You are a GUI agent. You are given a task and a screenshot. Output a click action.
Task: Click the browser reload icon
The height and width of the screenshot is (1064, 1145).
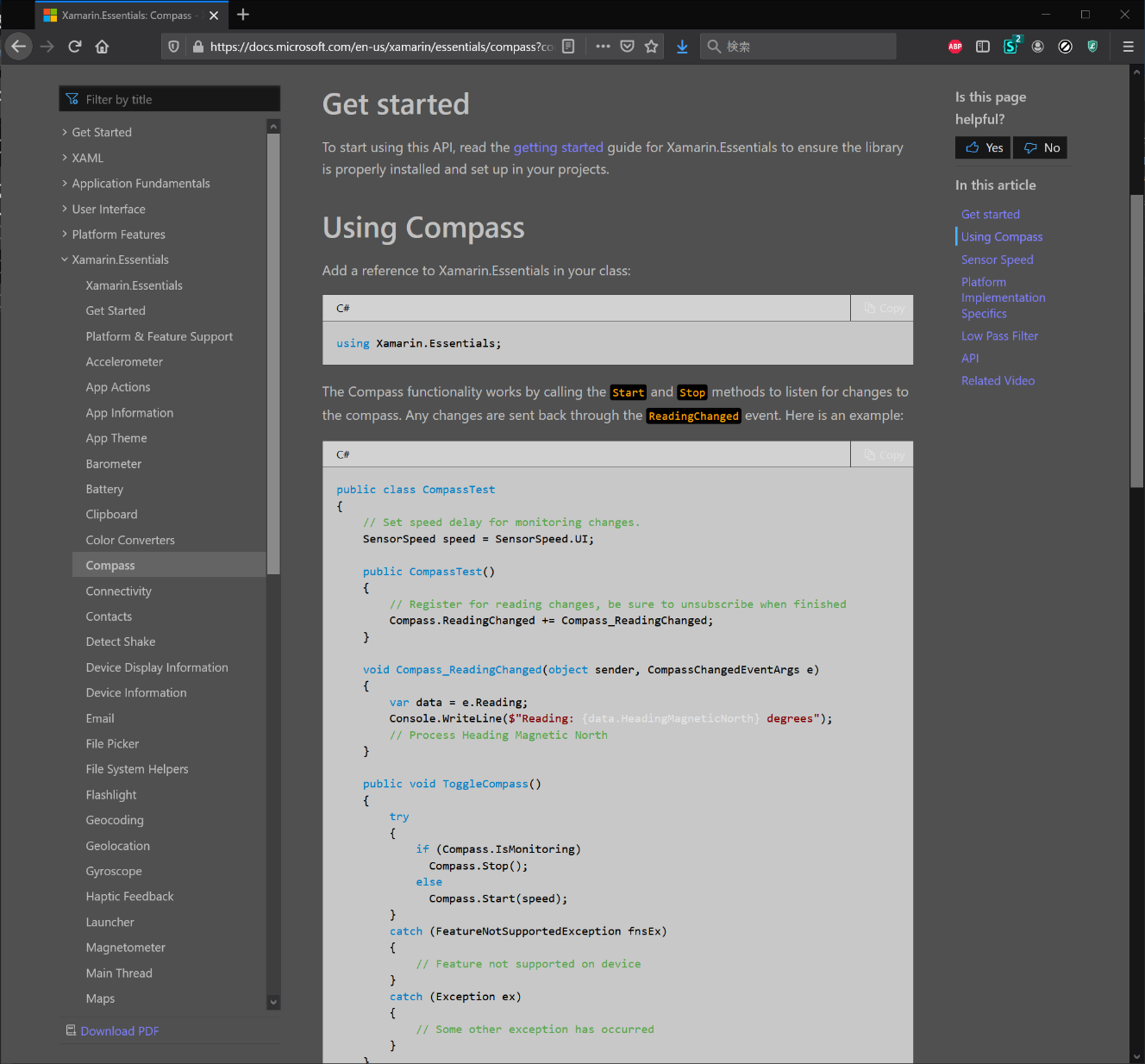click(x=75, y=47)
